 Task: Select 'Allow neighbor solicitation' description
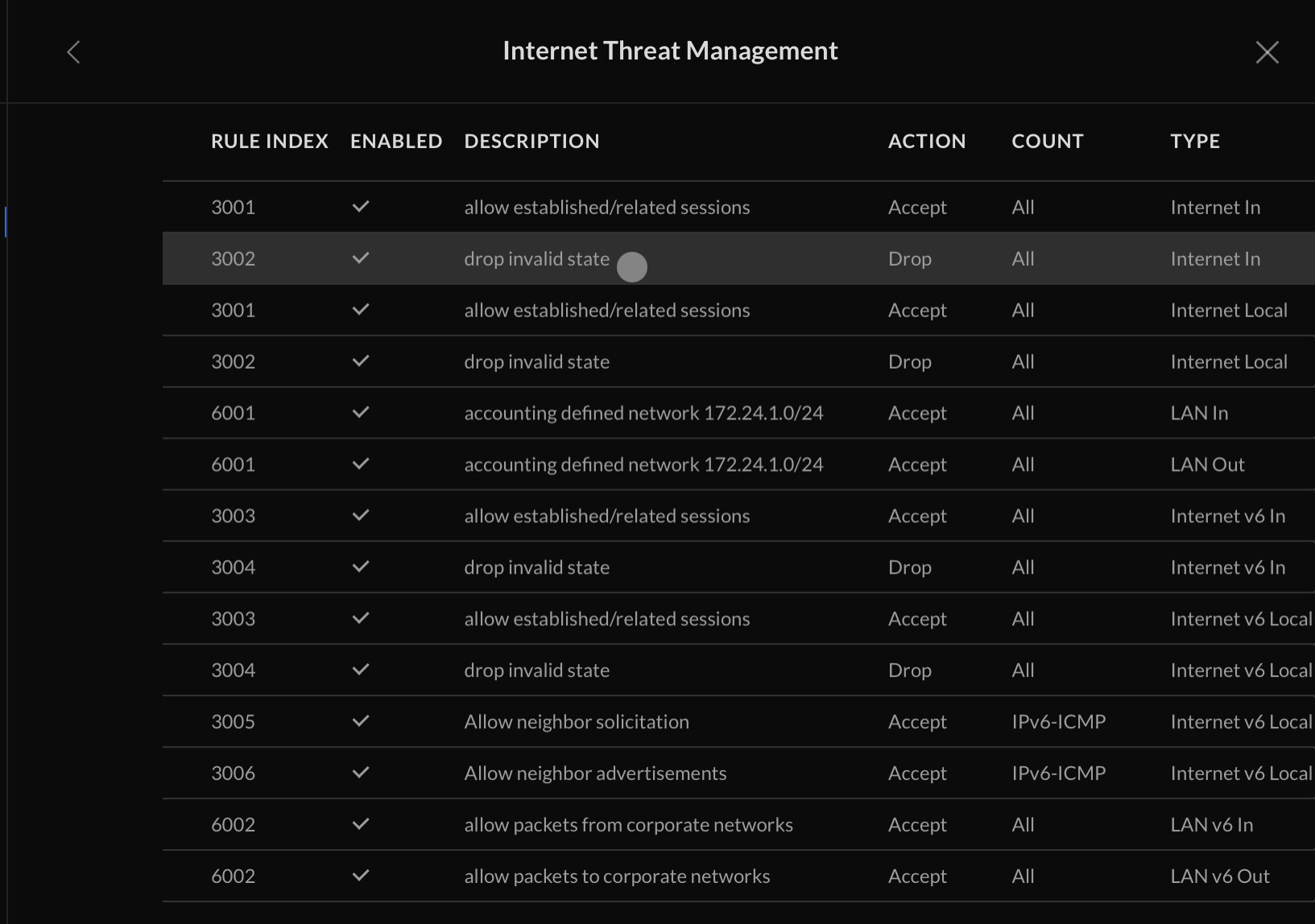pyautogui.click(x=577, y=721)
